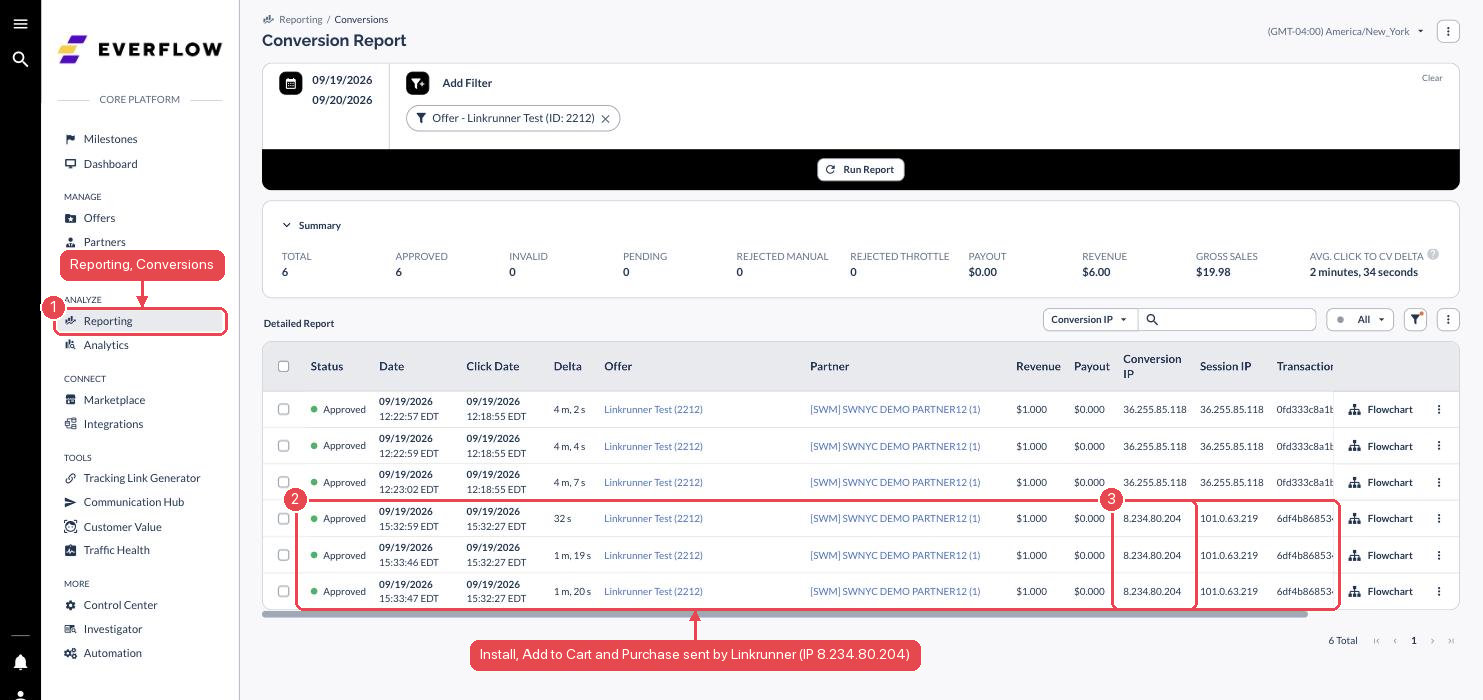Open row actions menu for 12:22:57 EDT conversion
Screen dimensions: 1483x700
click(1439, 409)
